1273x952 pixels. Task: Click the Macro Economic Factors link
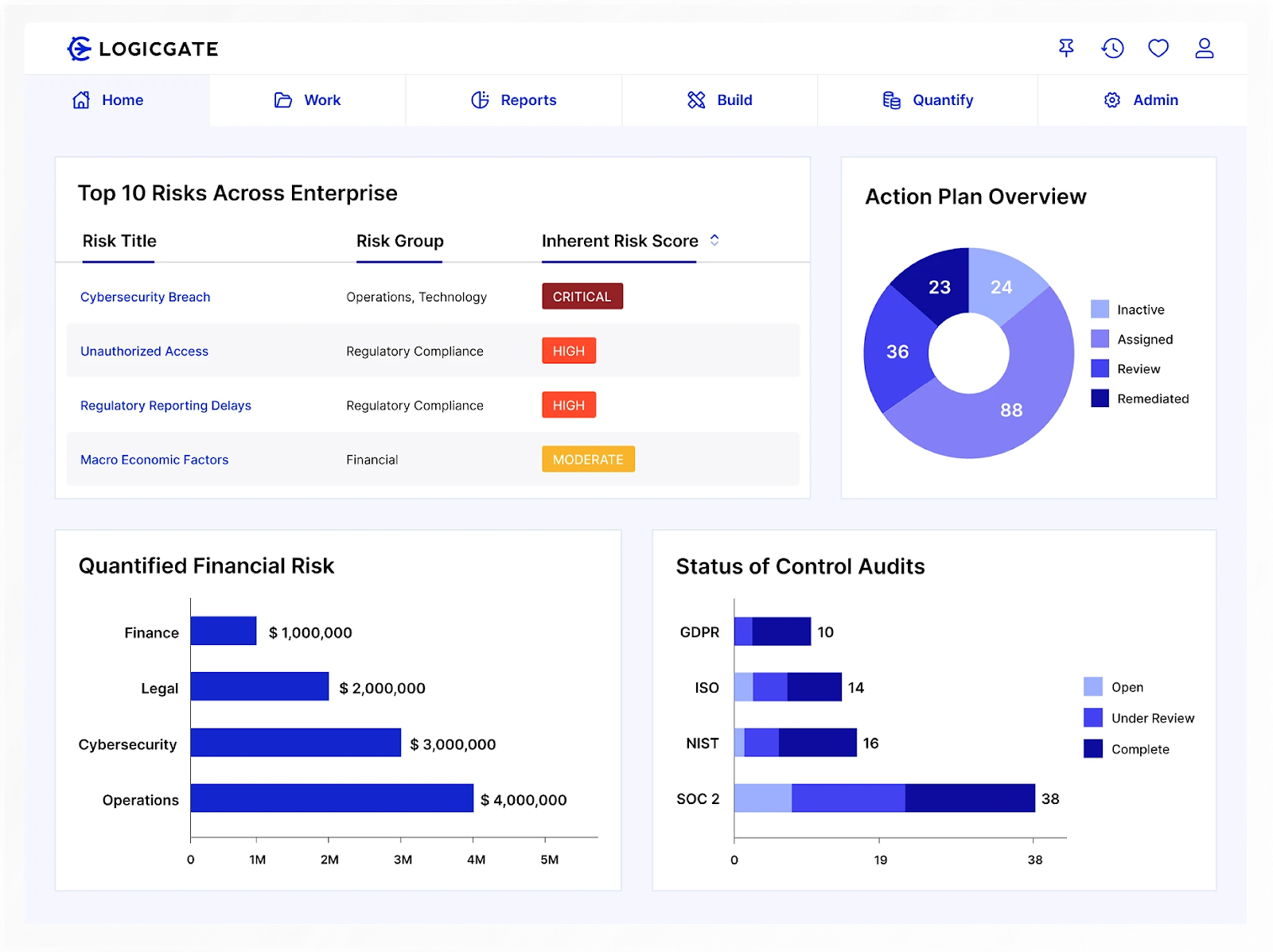(x=154, y=459)
